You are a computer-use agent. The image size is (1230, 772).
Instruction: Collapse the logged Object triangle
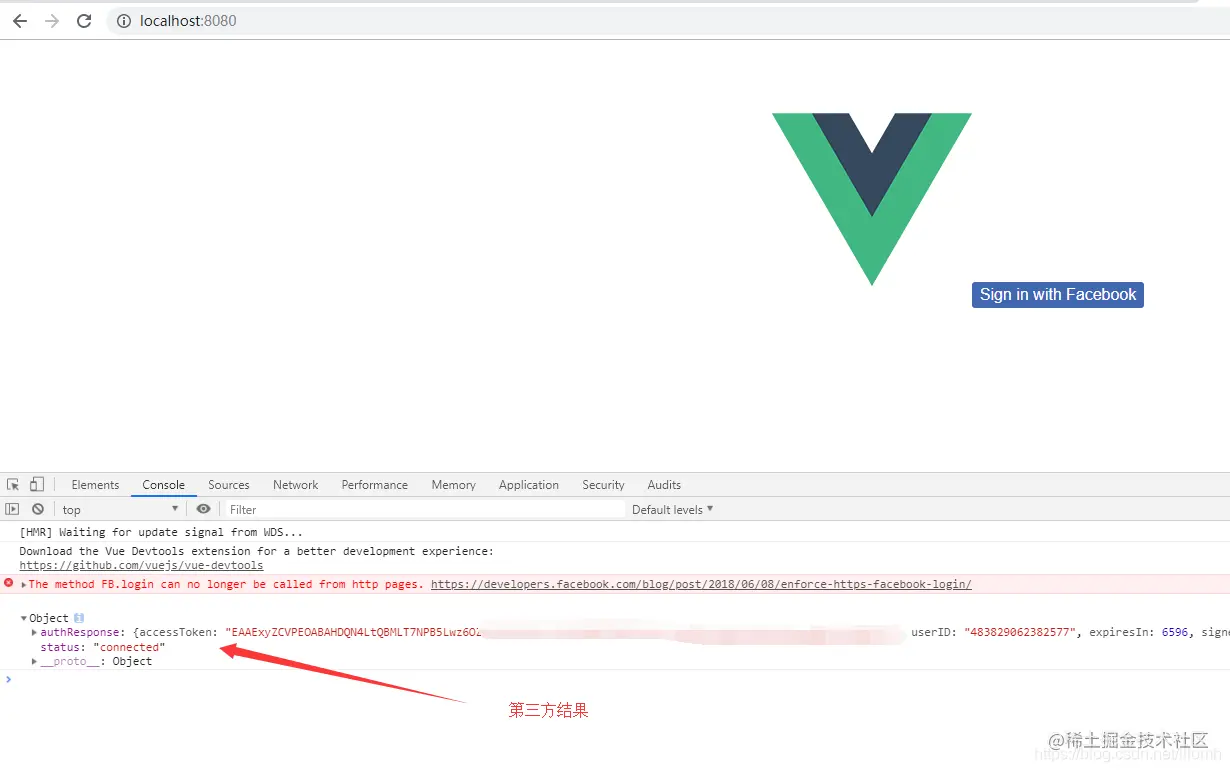pos(24,618)
